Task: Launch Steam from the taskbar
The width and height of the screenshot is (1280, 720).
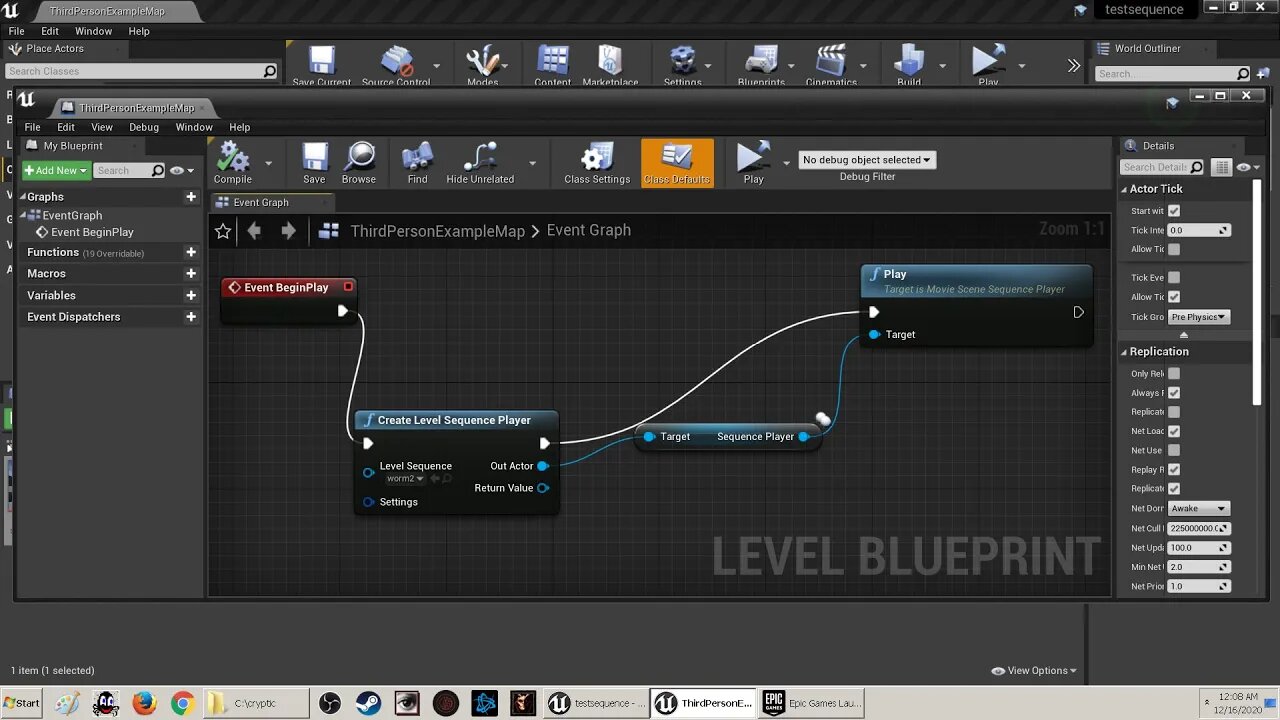Action: [368, 703]
